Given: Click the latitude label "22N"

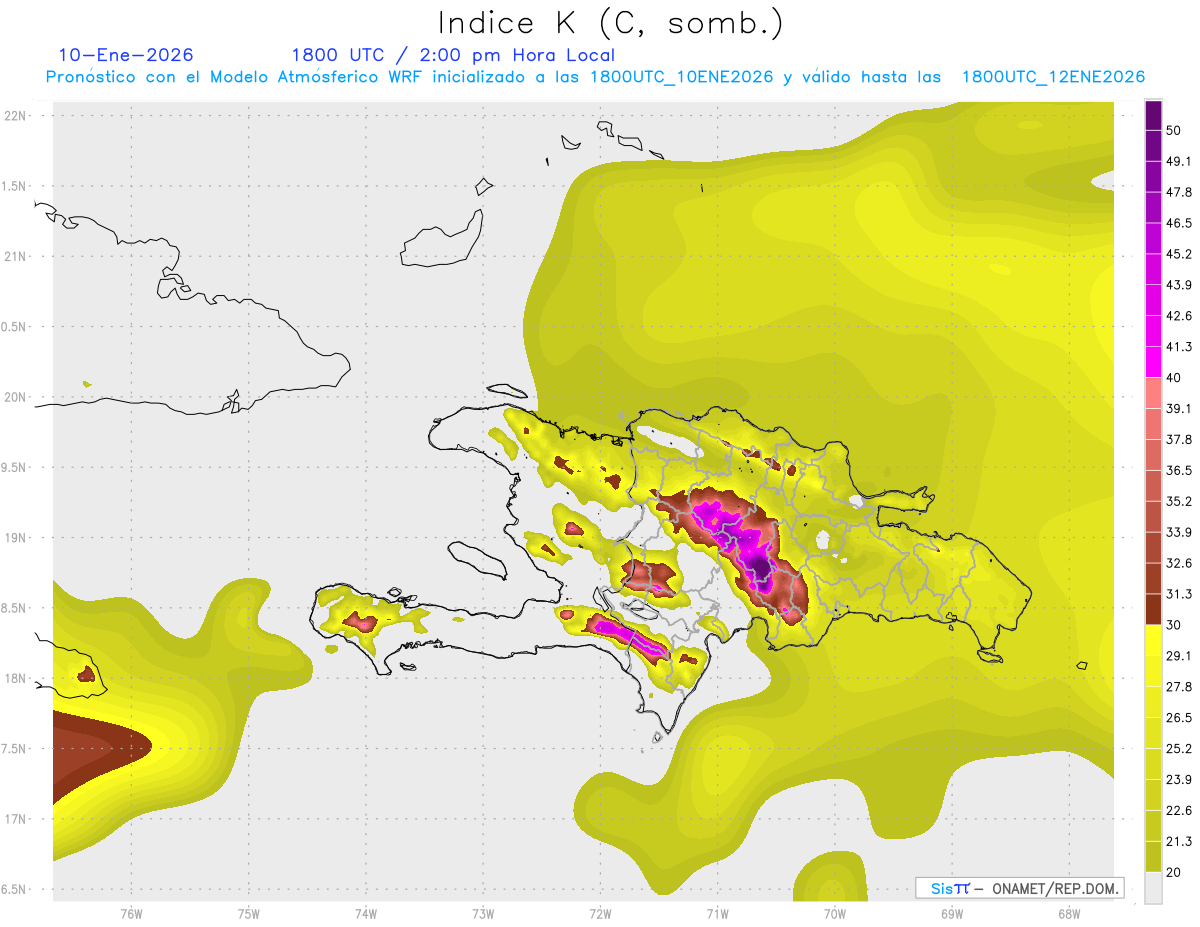Looking at the screenshot, I should tap(16, 115).
